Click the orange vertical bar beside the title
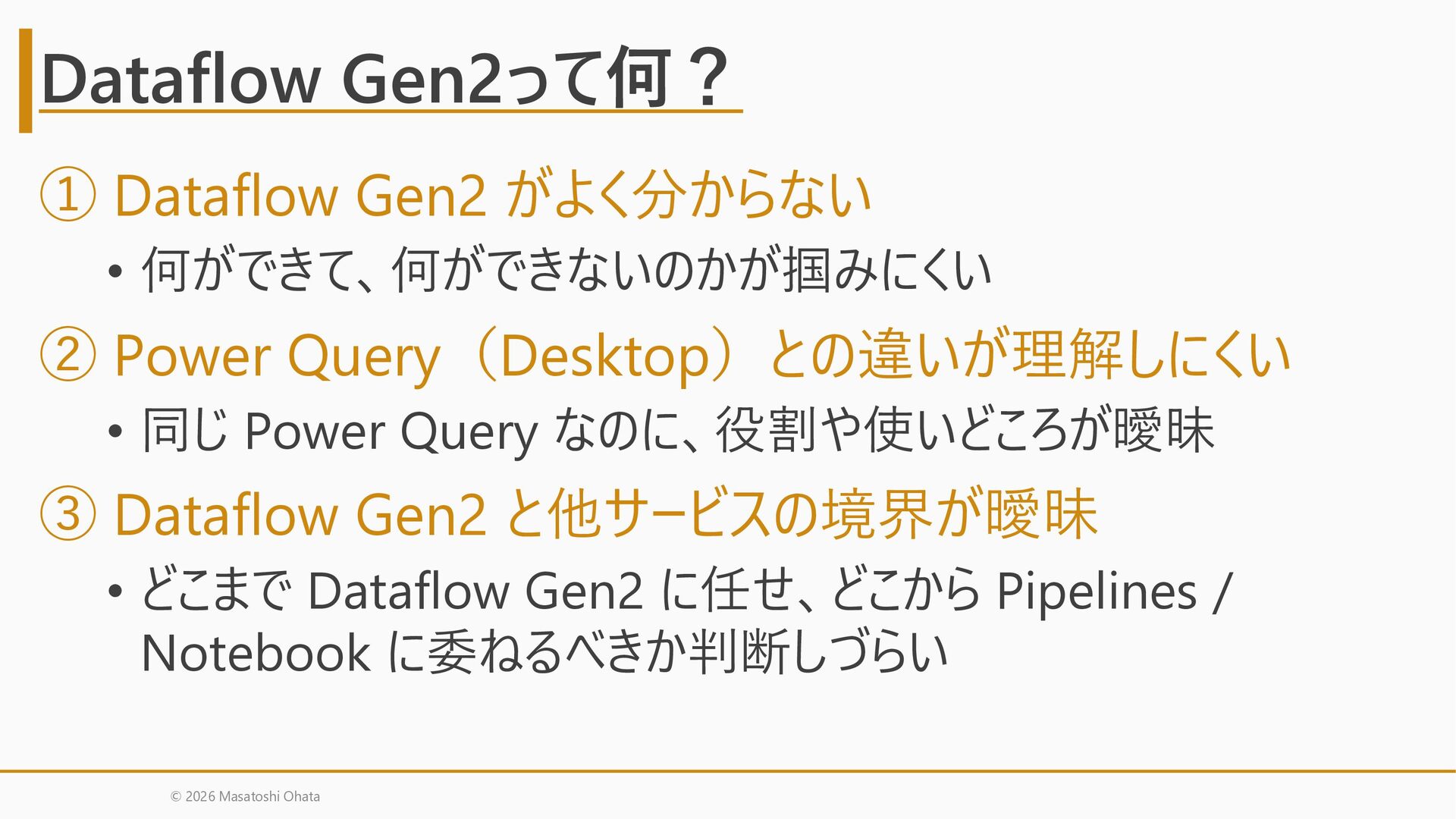 [26, 80]
